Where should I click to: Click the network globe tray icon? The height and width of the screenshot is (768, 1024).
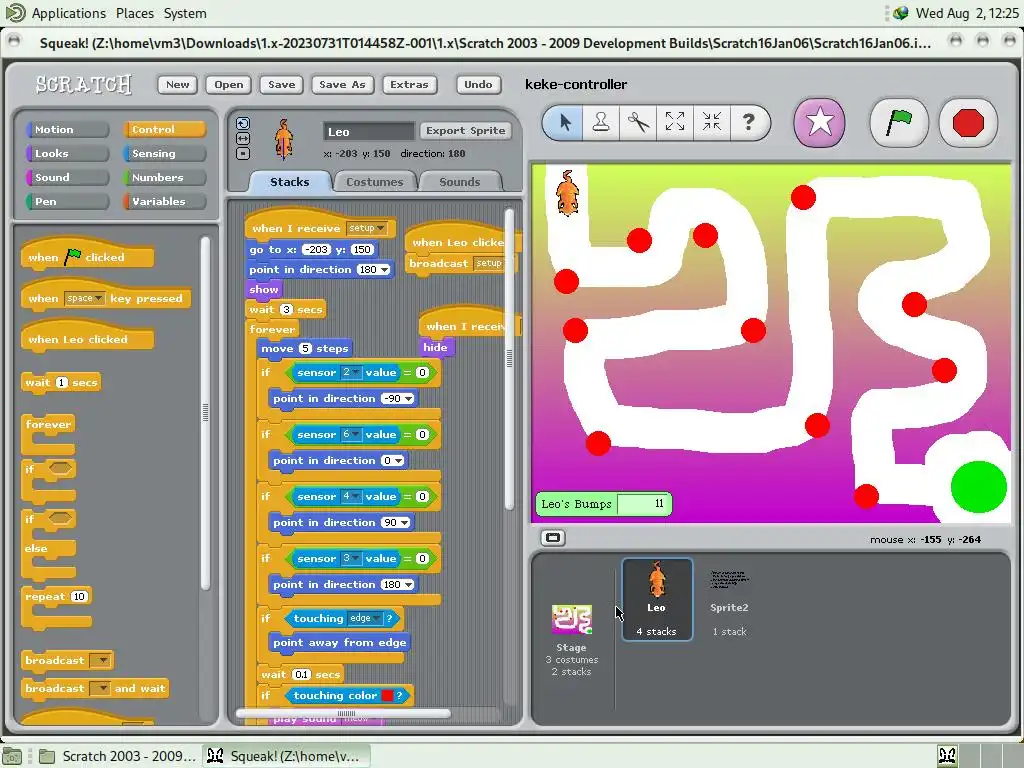(x=901, y=13)
